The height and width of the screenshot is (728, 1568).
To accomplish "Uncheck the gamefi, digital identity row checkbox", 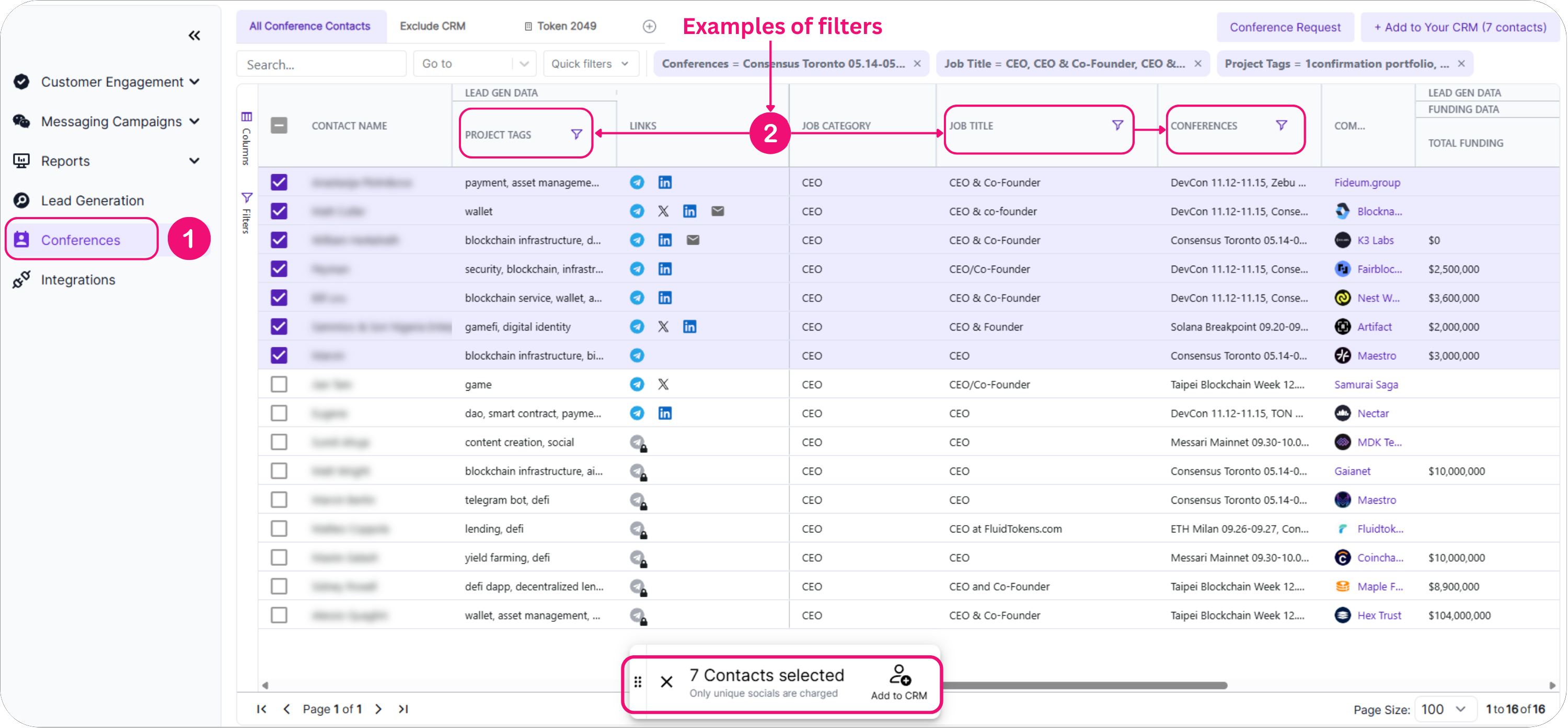I will (x=279, y=326).
